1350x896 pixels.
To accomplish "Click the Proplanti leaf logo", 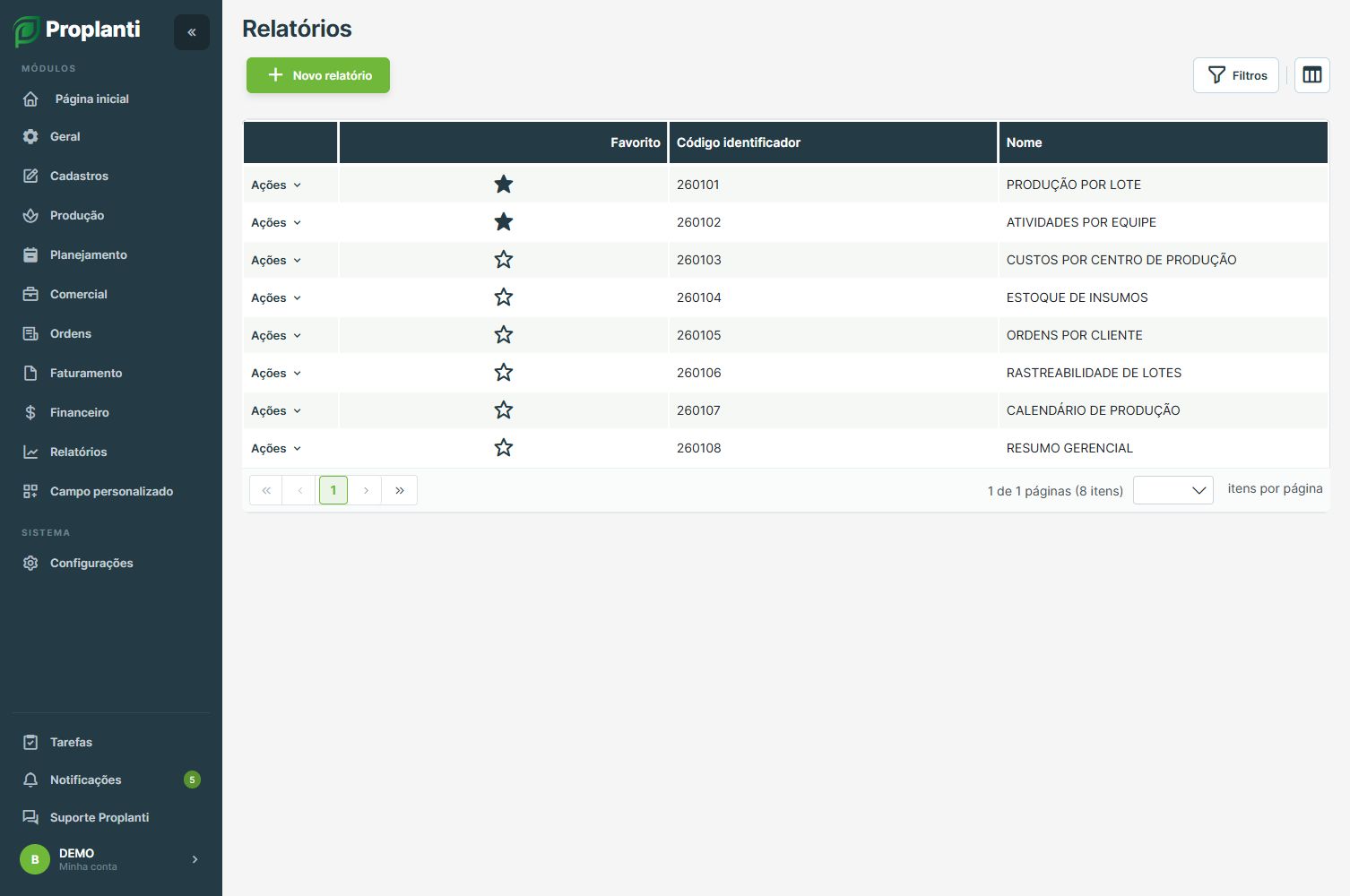I will coord(27,31).
